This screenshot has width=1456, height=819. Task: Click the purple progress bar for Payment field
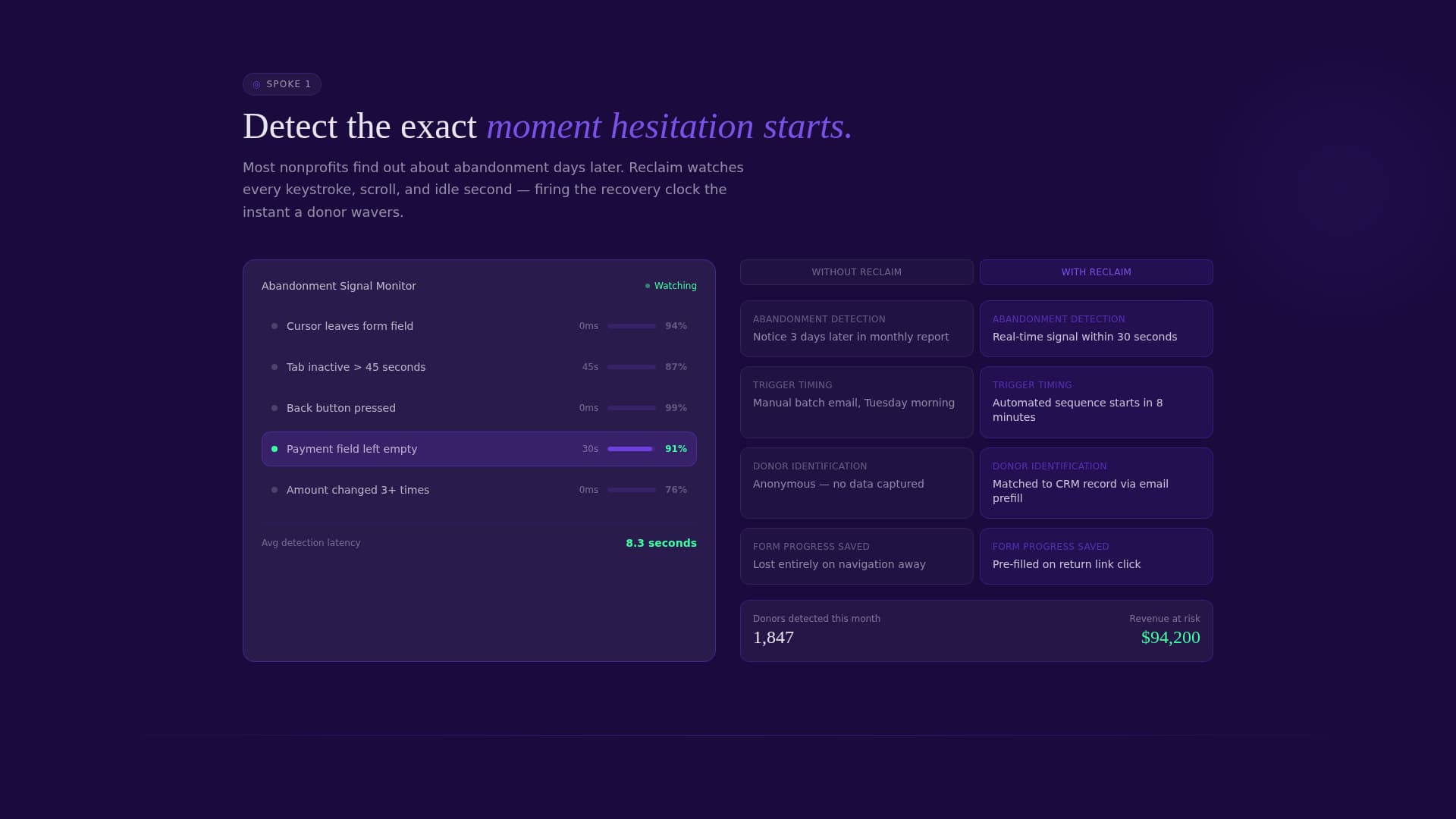pos(632,449)
